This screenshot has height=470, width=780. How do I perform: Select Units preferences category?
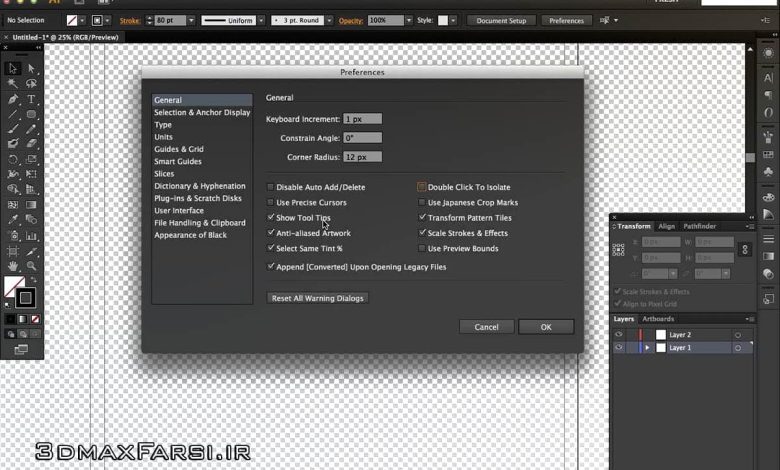coord(202,137)
